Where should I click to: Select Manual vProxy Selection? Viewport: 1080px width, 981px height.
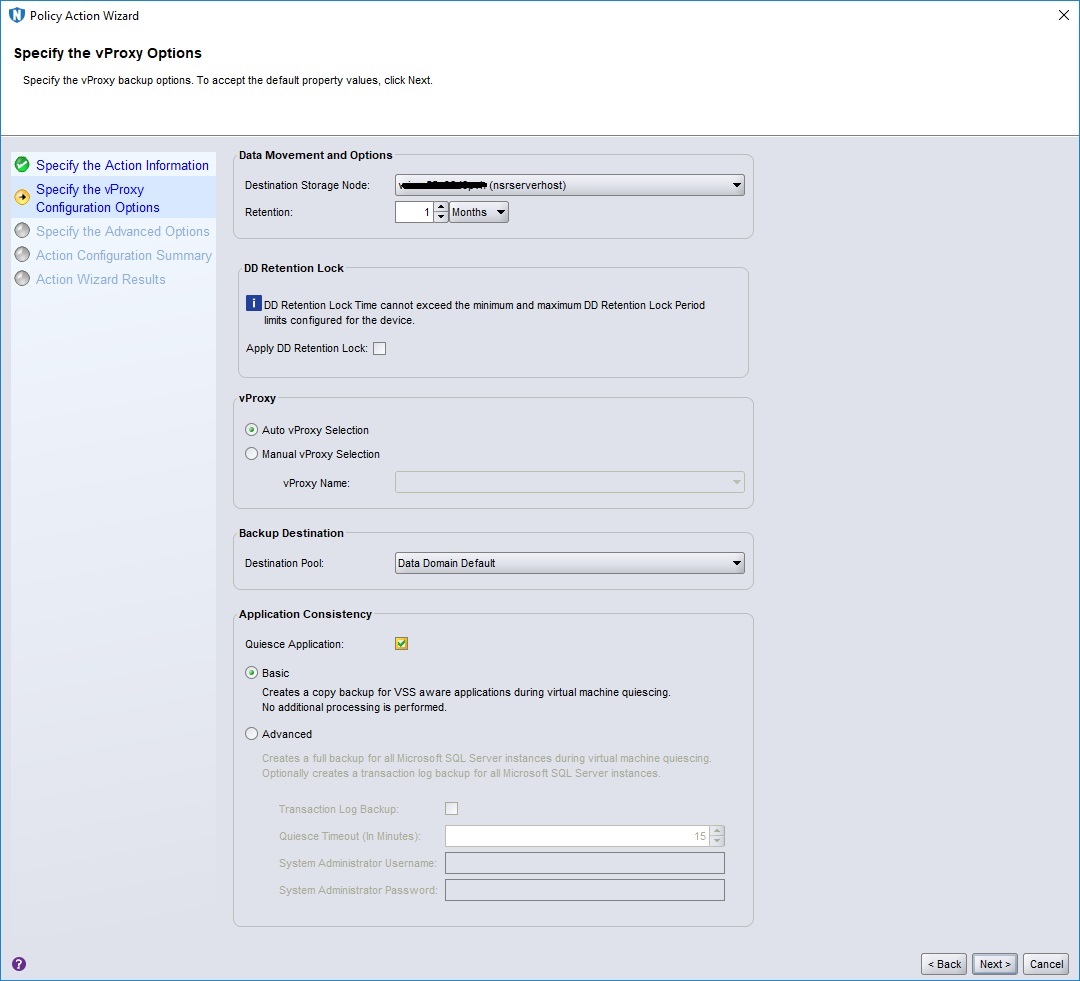pyautogui.click(x=252, y=453)
